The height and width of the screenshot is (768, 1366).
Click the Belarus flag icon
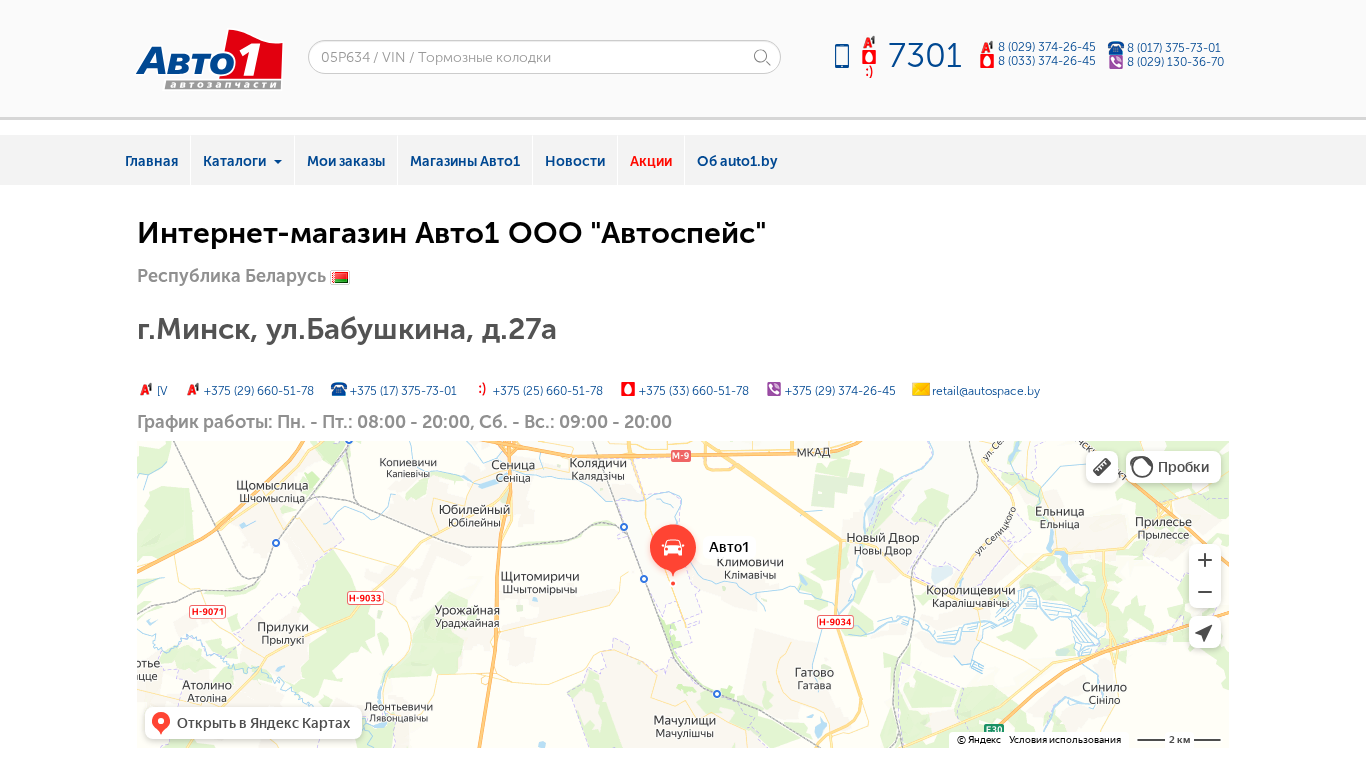pos(340,278)
